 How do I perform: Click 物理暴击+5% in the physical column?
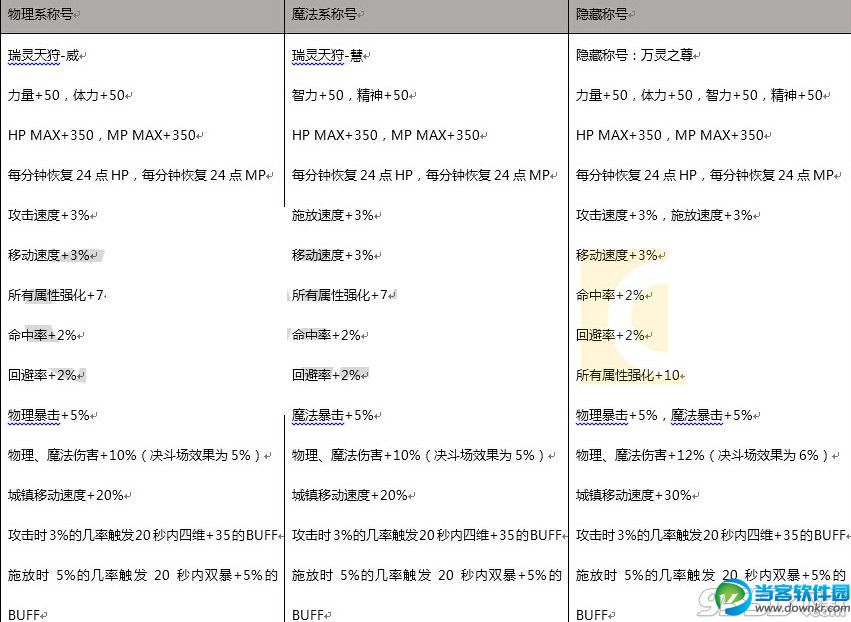tap(48, 415)
